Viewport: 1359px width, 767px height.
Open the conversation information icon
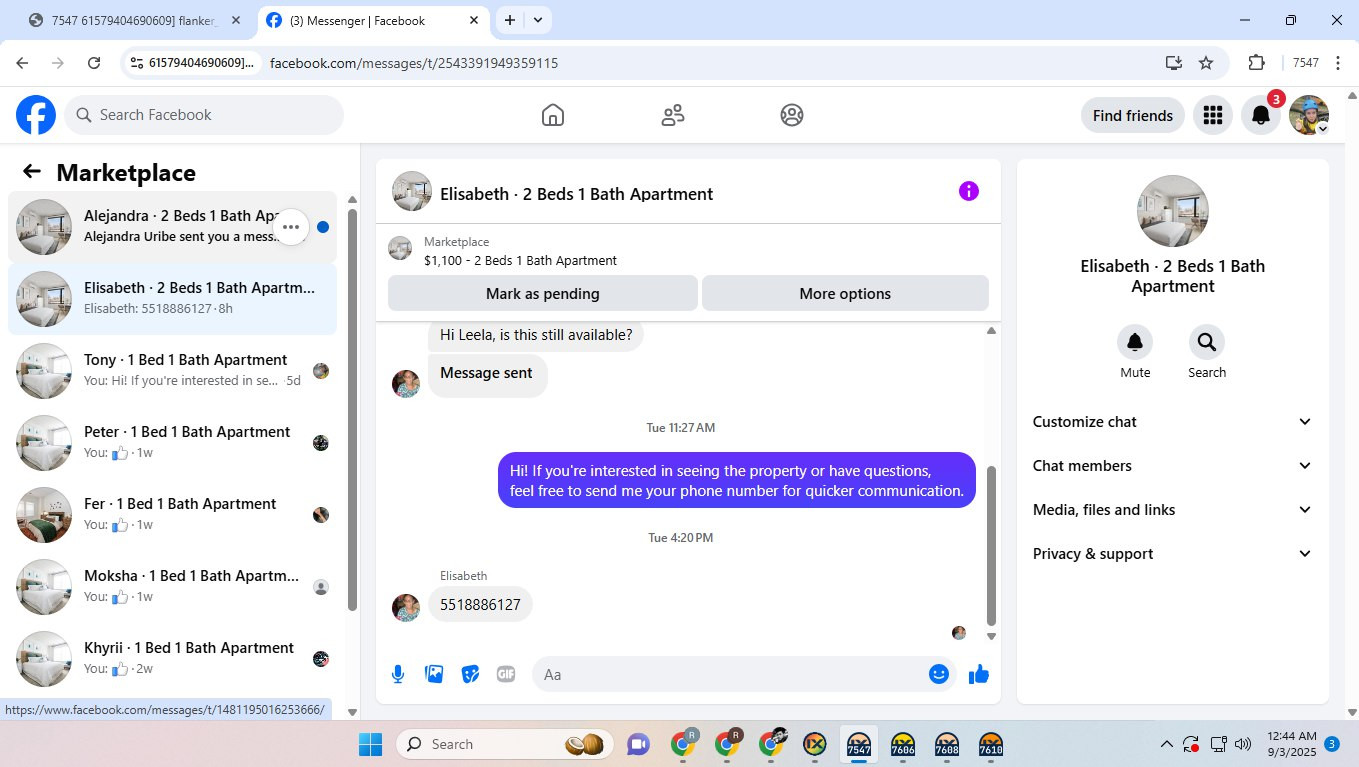click(969, 192)
